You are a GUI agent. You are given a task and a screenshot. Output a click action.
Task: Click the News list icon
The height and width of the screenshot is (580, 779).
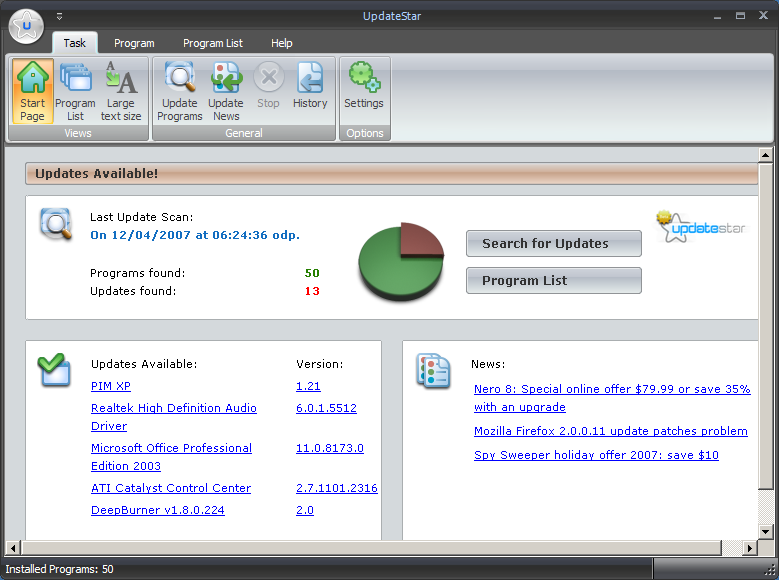433,371
